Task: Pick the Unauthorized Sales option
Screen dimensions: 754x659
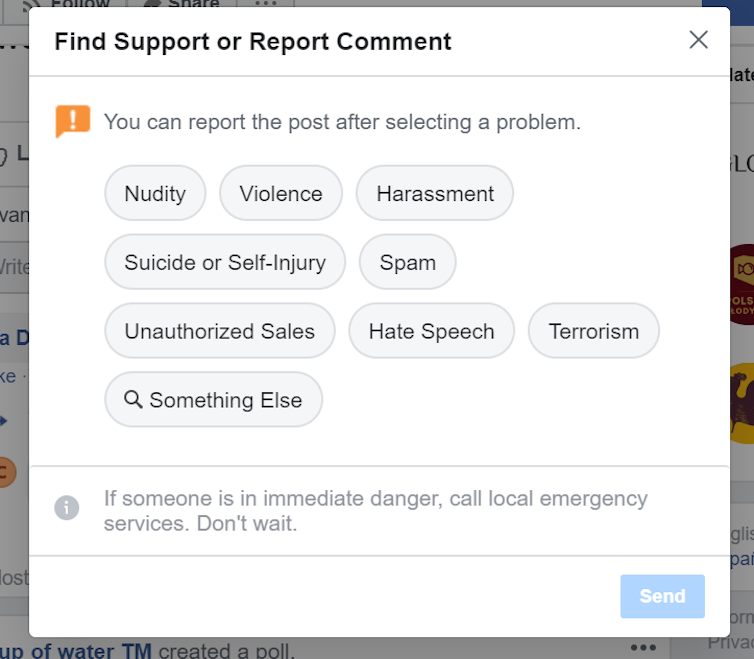Action: point(220,331)
